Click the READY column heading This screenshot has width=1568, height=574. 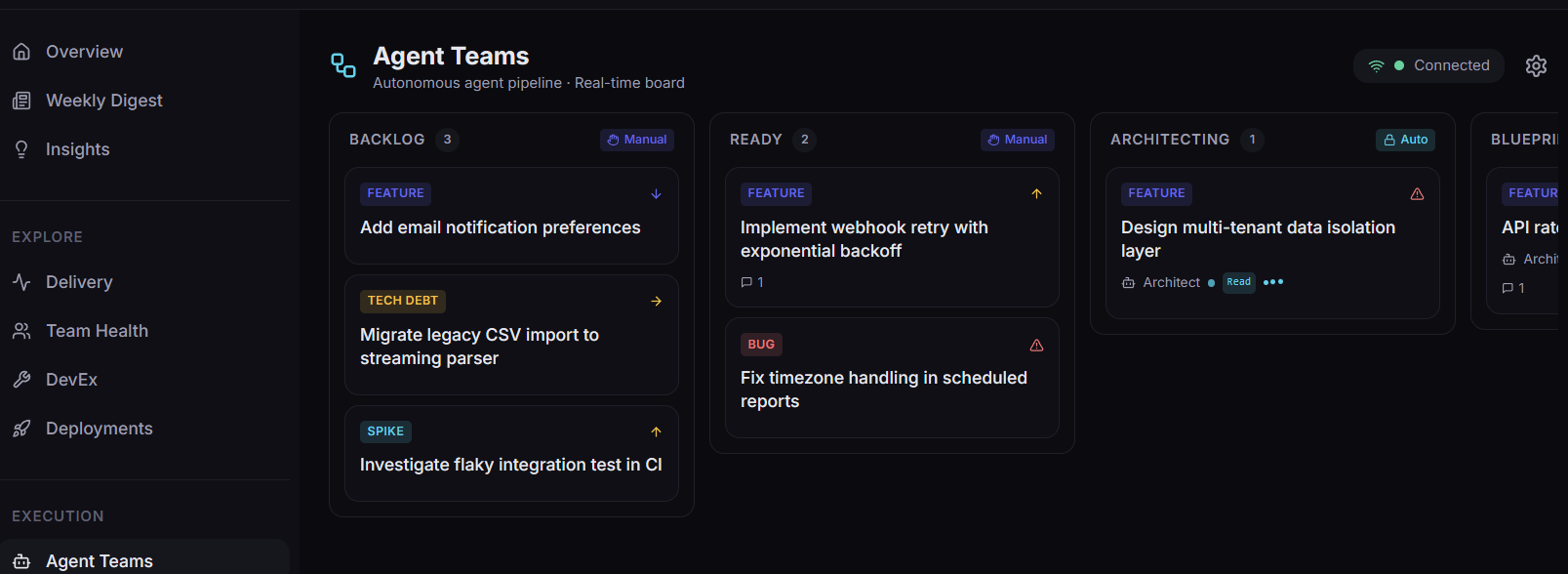click(756, 140)
